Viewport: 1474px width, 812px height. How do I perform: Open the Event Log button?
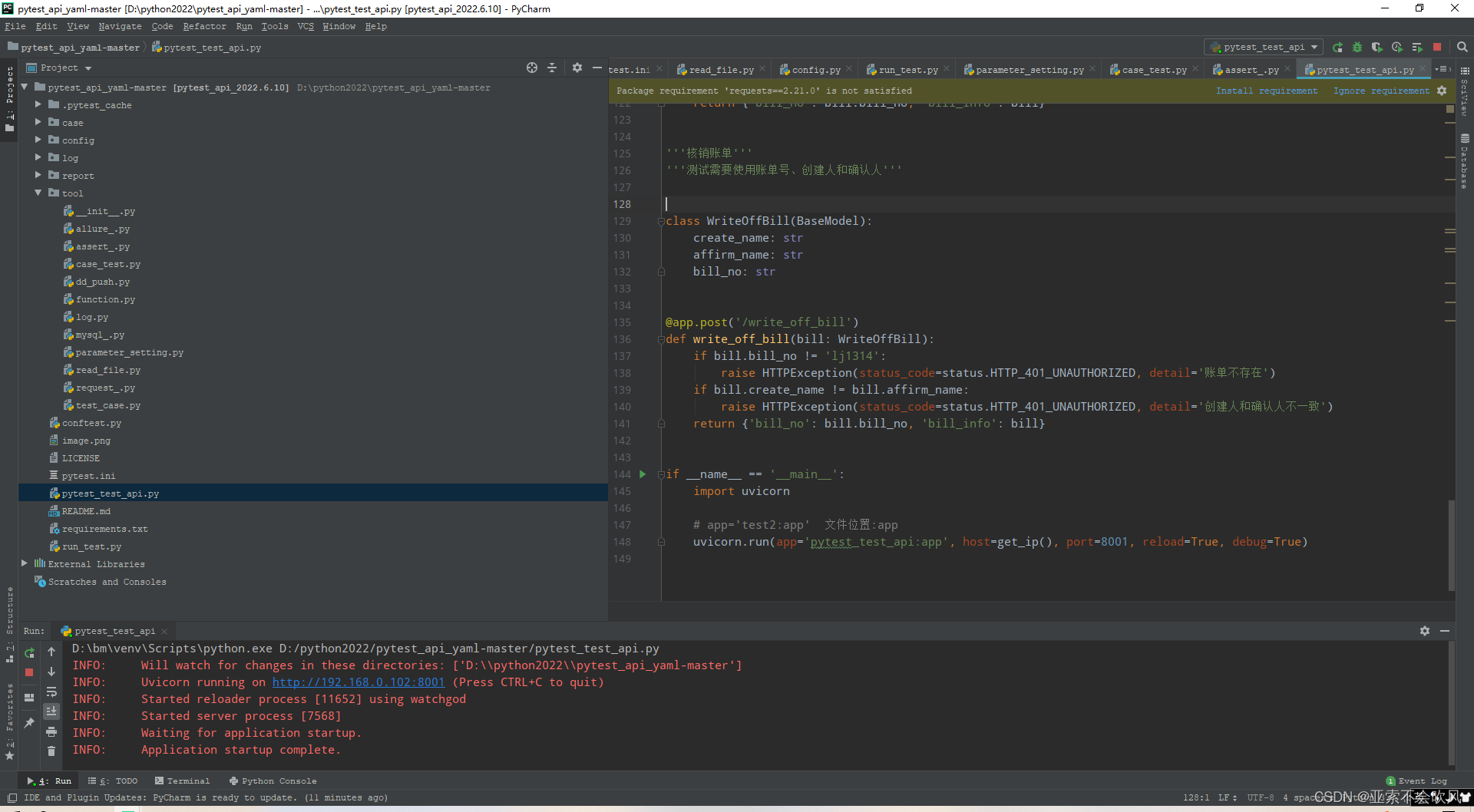pos(1416,781)
